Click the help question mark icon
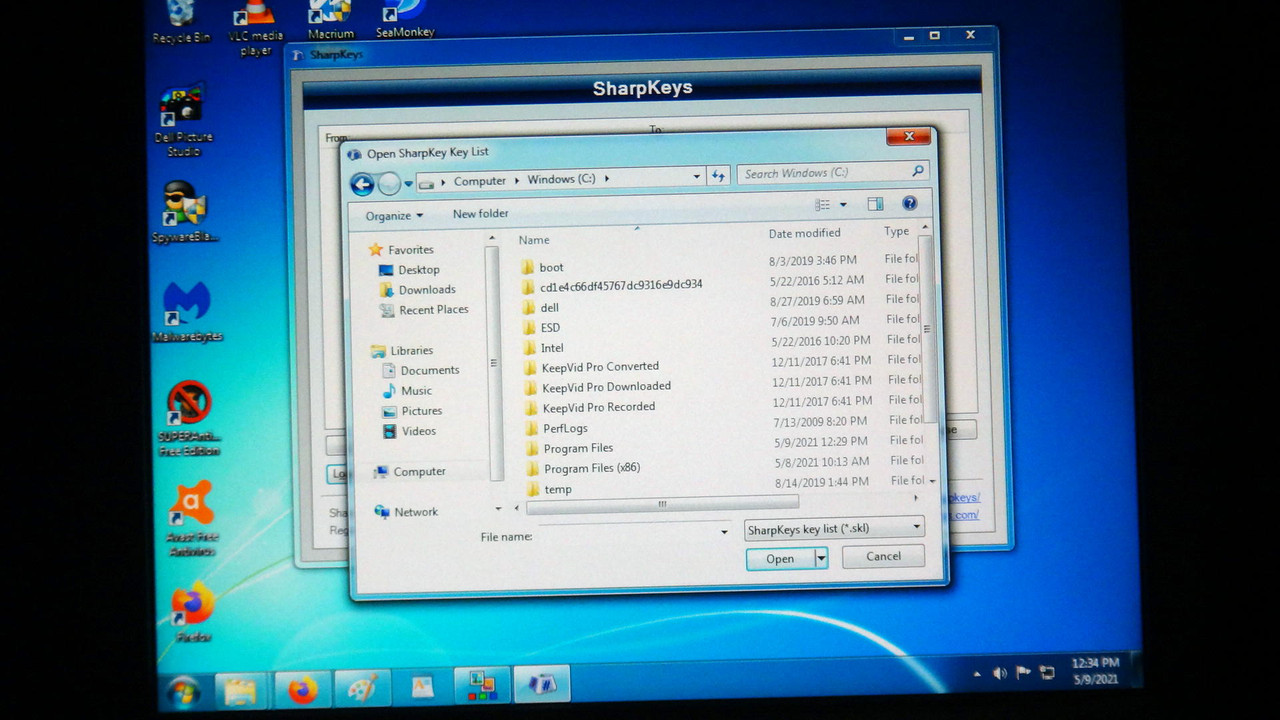 coord(909,203)
